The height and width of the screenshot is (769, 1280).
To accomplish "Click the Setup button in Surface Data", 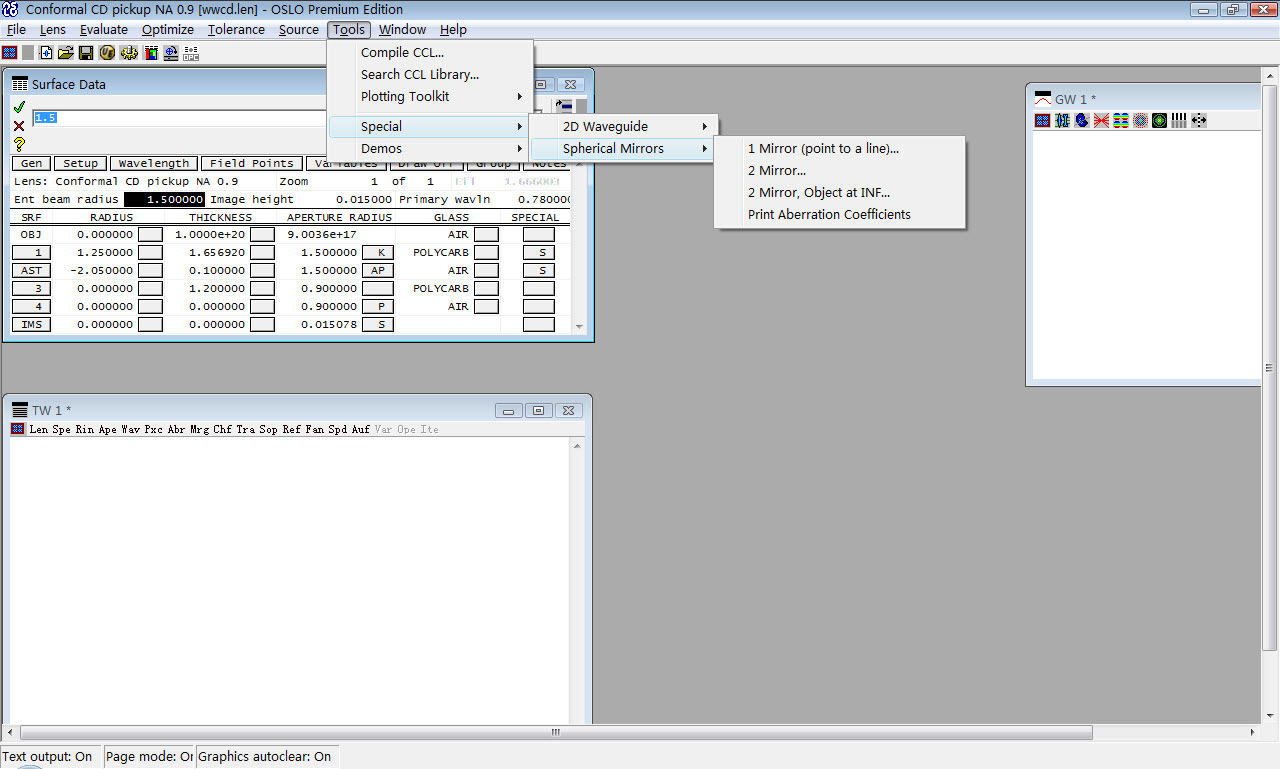I will pos(81,163).
